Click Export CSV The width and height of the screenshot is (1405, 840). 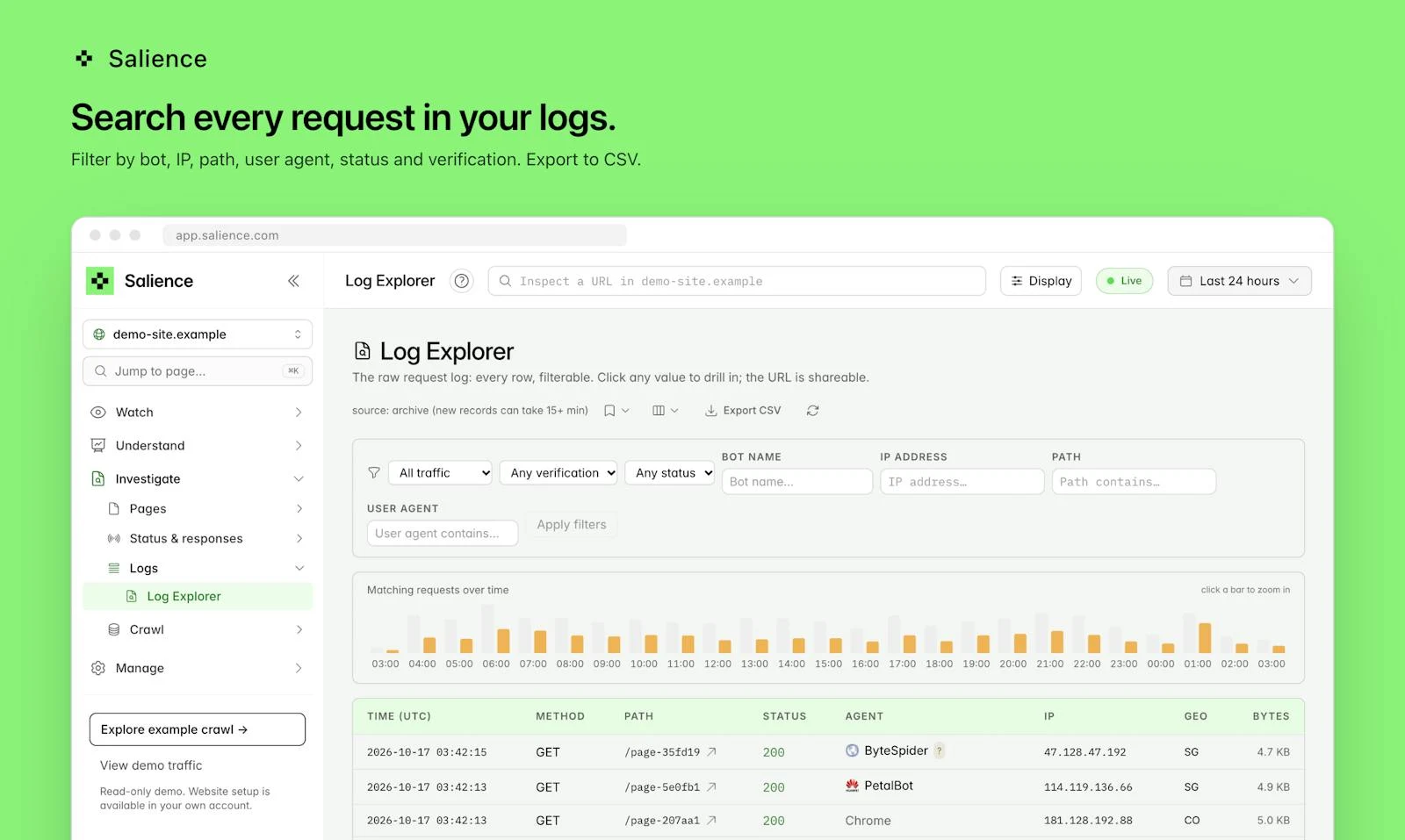[x=743, y=411]
